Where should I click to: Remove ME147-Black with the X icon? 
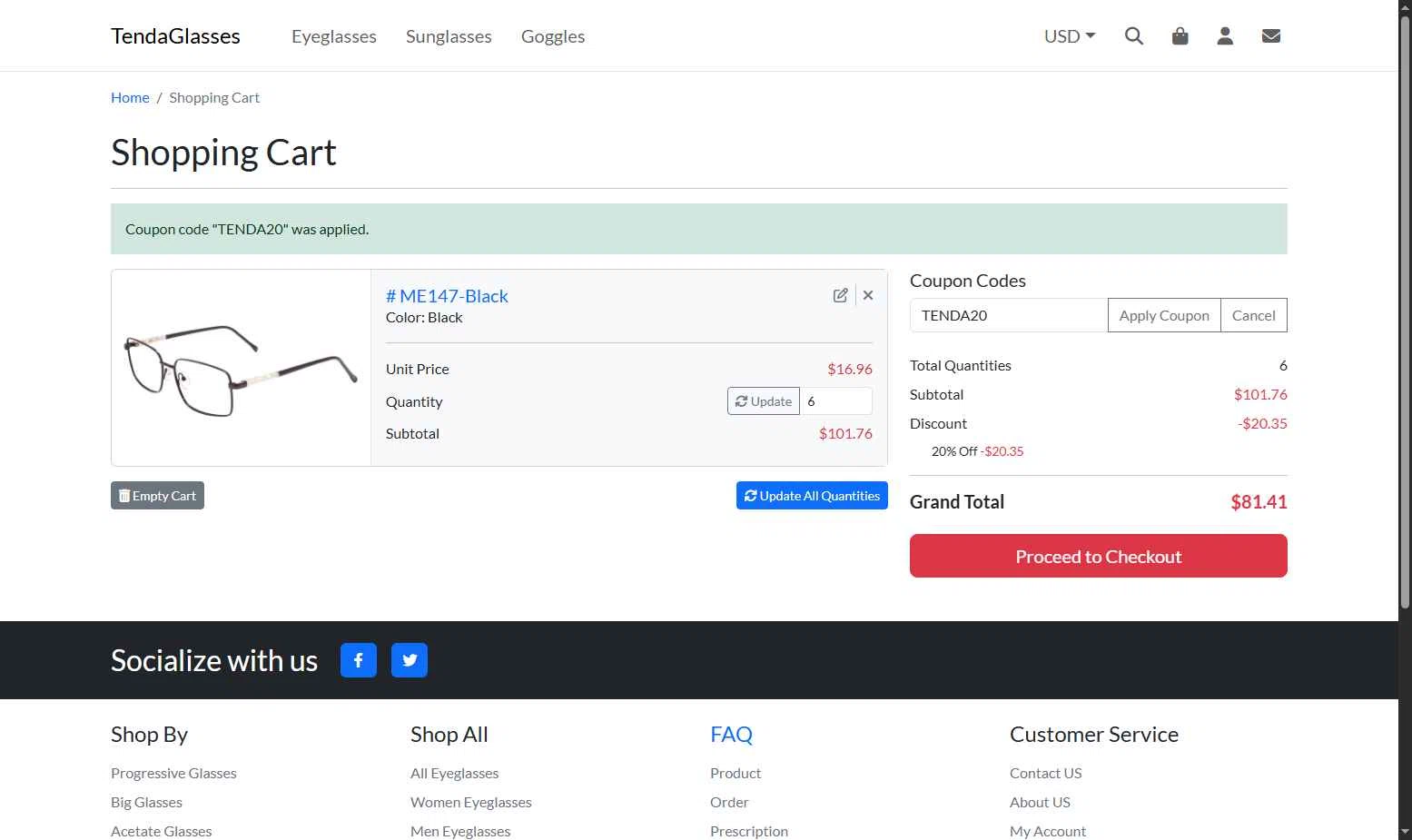coord(868,295)
